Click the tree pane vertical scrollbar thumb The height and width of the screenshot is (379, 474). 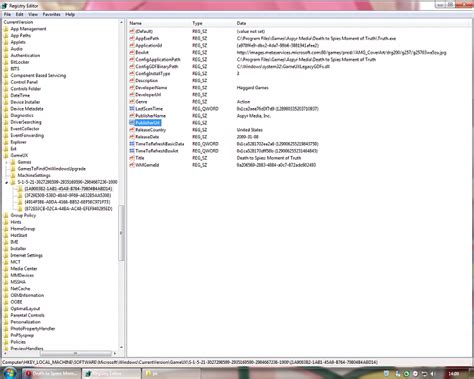coord(121,233)
